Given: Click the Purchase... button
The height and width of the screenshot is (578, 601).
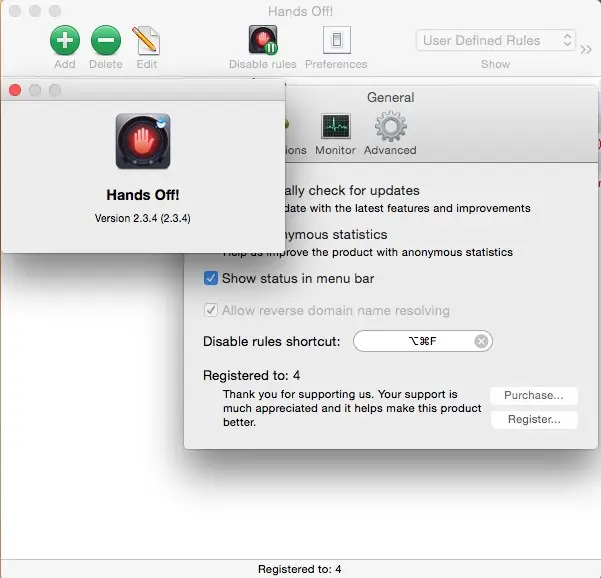Looking at the screenshot, I should pyautogui.click(x=534, y=395).
